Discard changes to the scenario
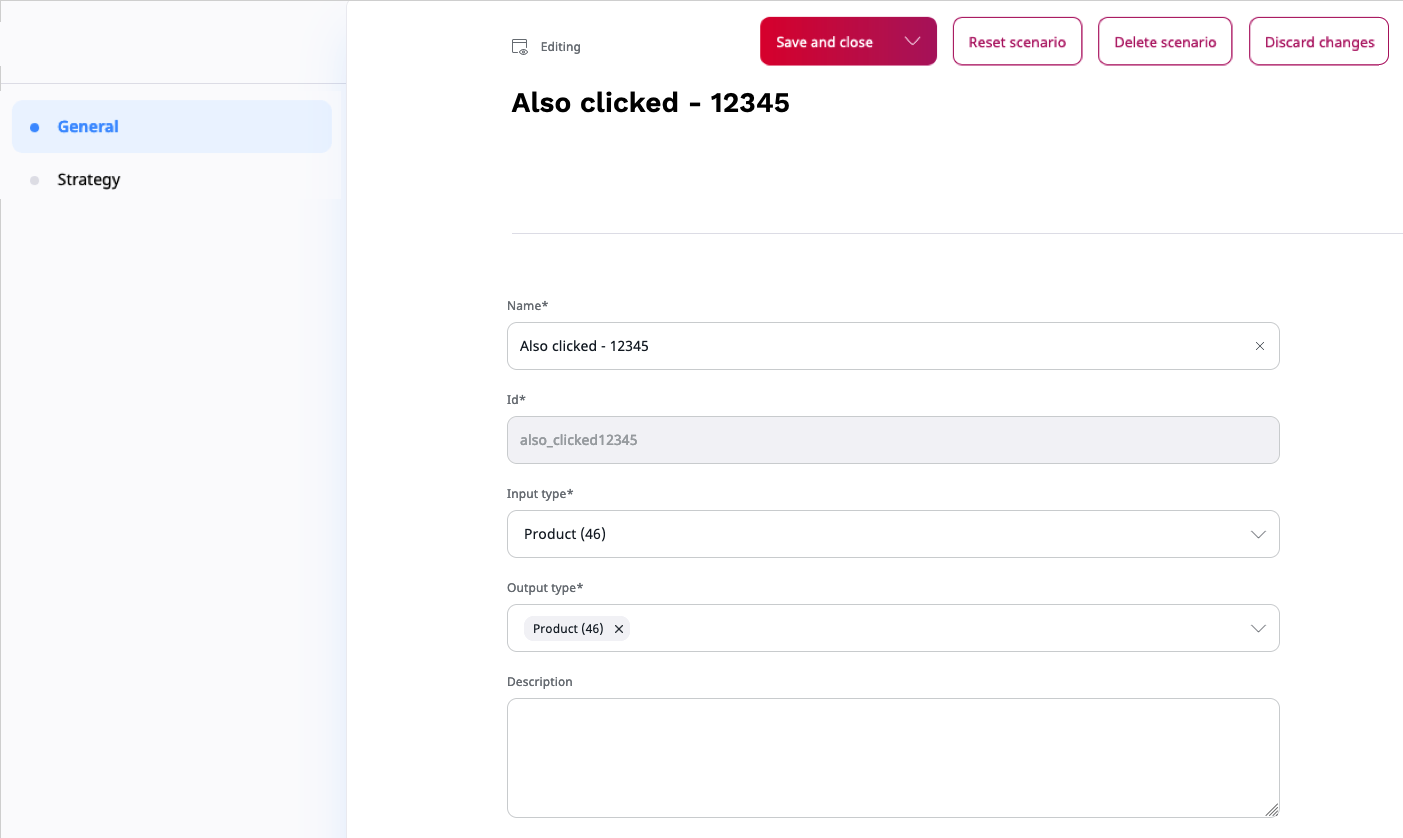This screenshot has height=838, width=1403. pos(1319,42)
